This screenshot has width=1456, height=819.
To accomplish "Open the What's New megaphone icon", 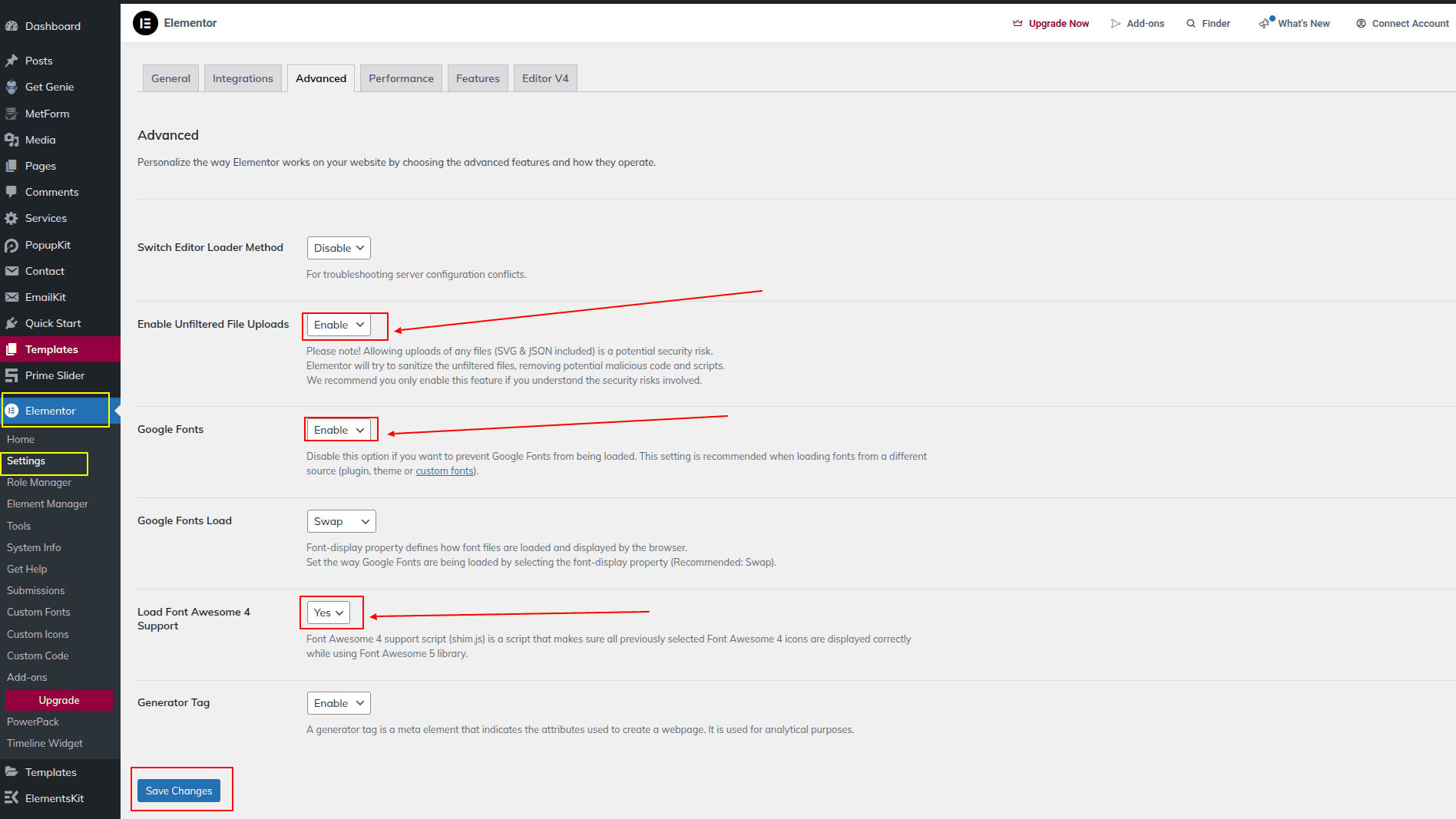I will tap(1265, 24).
